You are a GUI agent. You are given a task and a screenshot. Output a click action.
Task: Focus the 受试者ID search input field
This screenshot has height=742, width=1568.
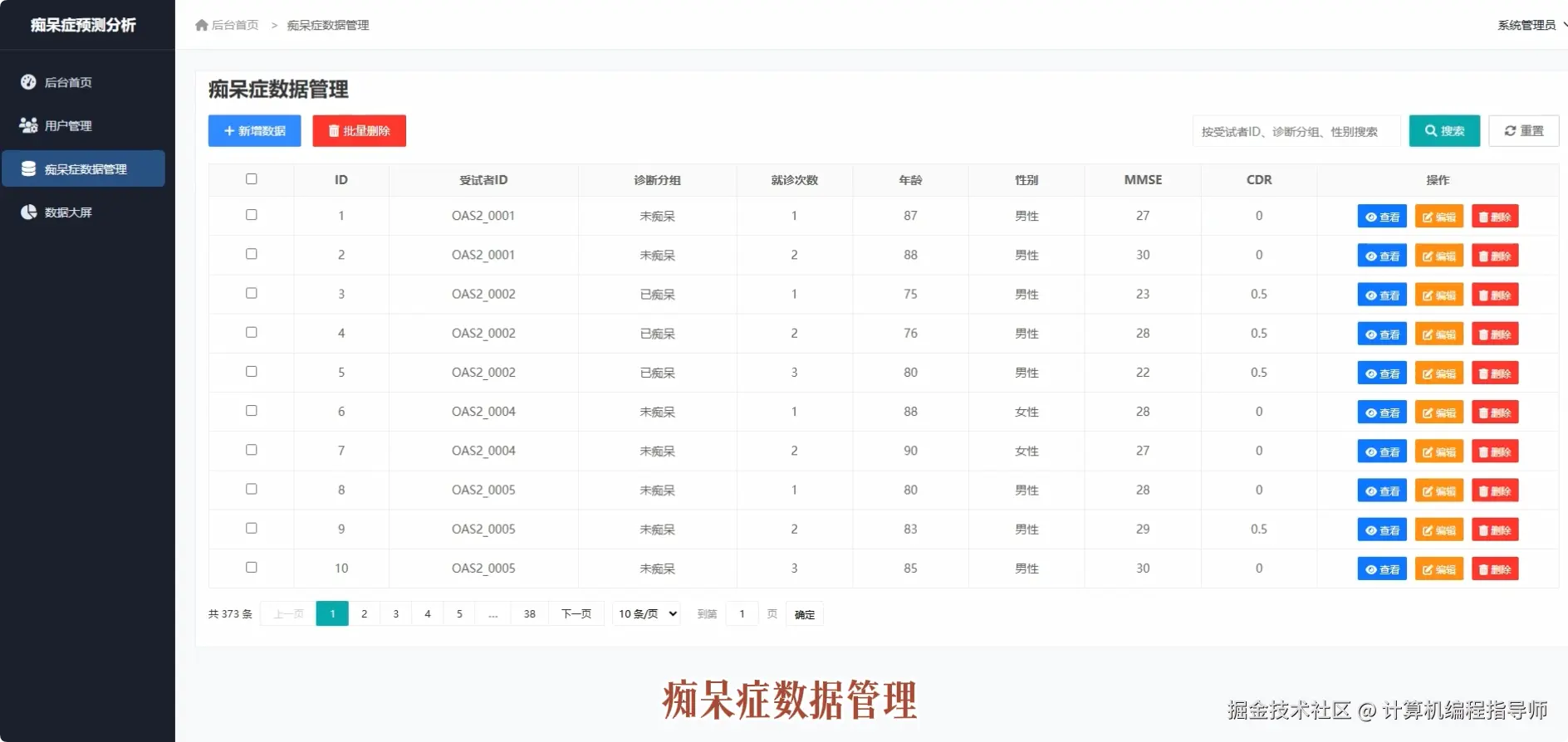[1296, 131]
